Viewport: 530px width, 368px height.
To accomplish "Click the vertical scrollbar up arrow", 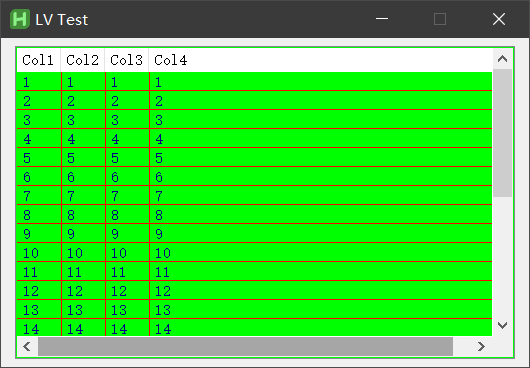I will coord(502,59).
